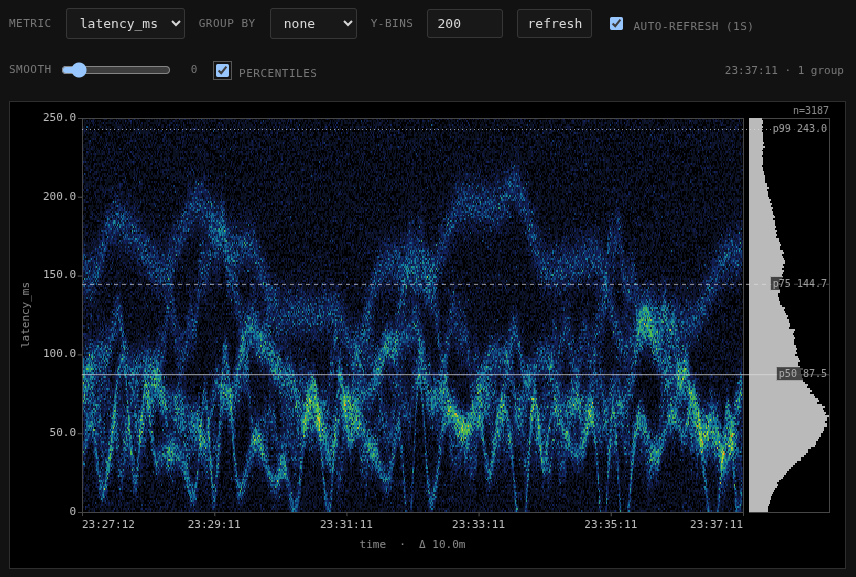Screen dimensions: 856x577
Task: Click the p50 87.5 percentile label
Action: [x=802, y=373]
